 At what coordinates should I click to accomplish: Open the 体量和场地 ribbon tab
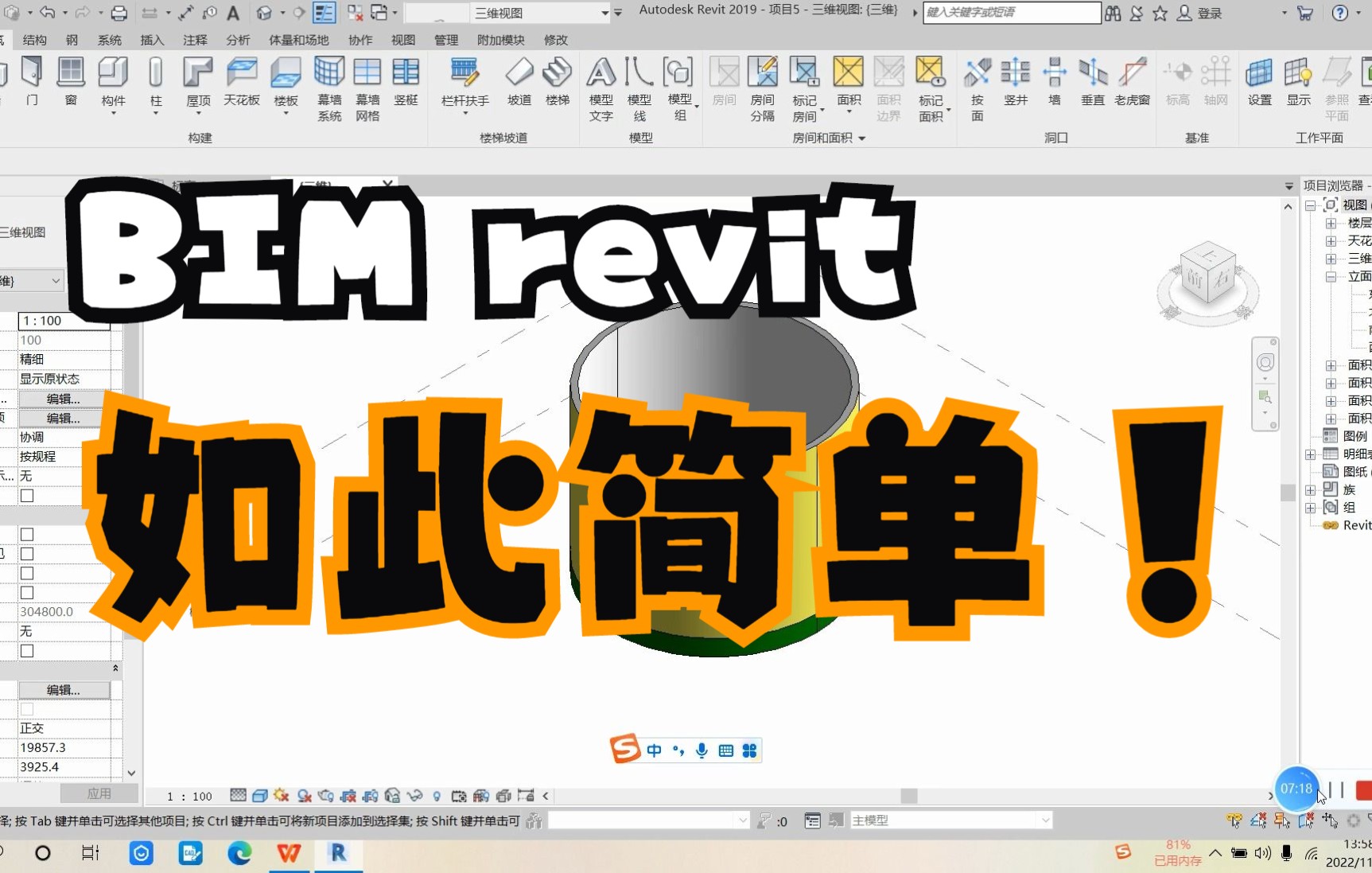(x=298, y=40)
